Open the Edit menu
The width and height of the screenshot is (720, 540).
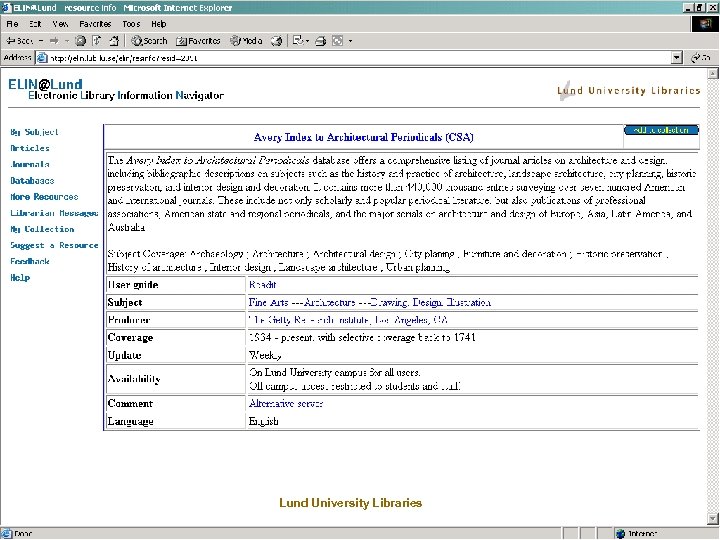pos(35,24)
